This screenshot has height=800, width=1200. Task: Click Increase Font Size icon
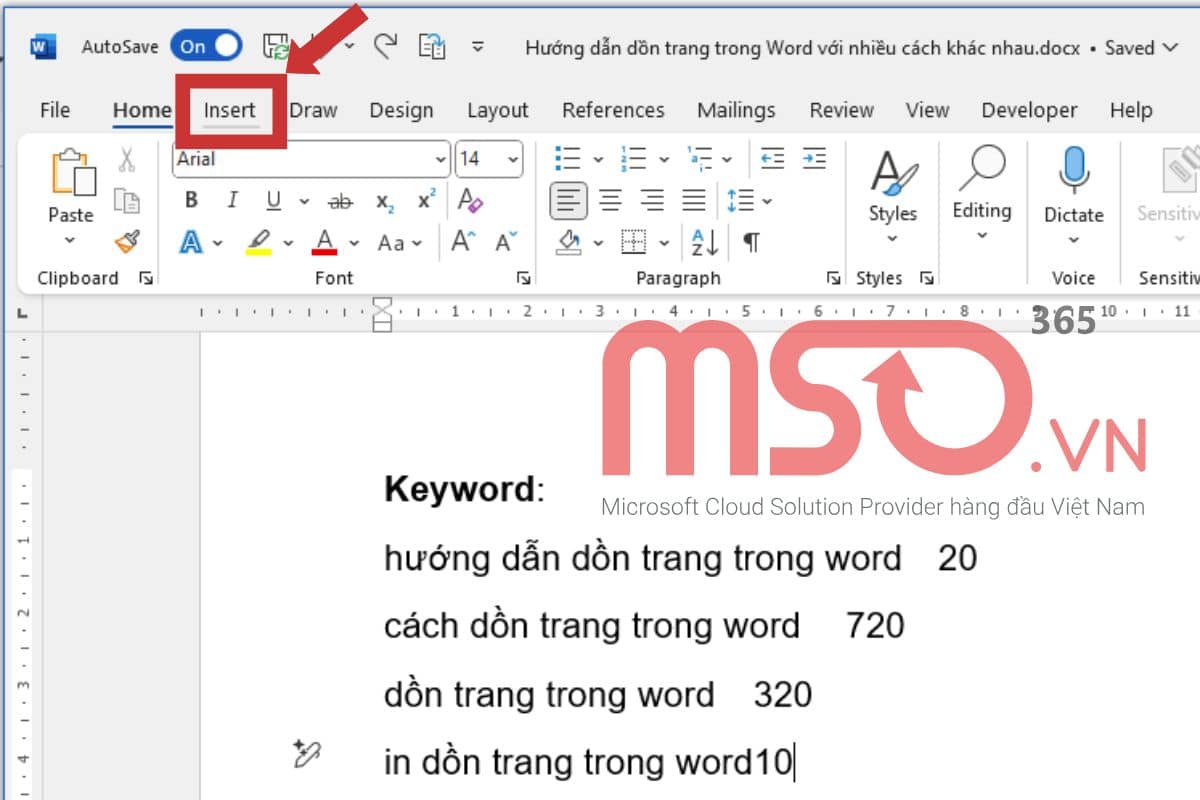[463, 241]
